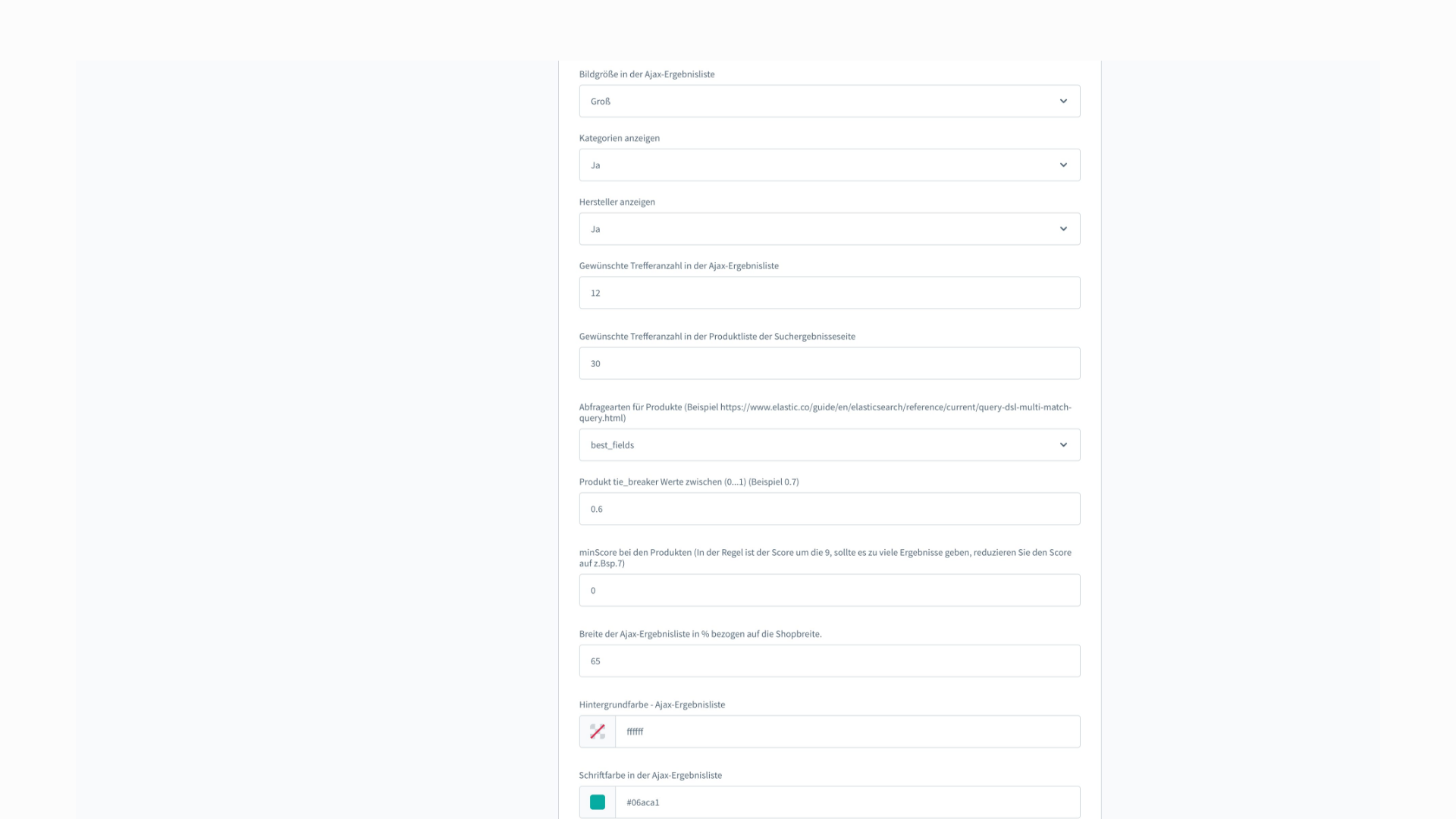Open dropdown showing 'Groß' image size
1456x819 pixels.
tap(819, 101)
